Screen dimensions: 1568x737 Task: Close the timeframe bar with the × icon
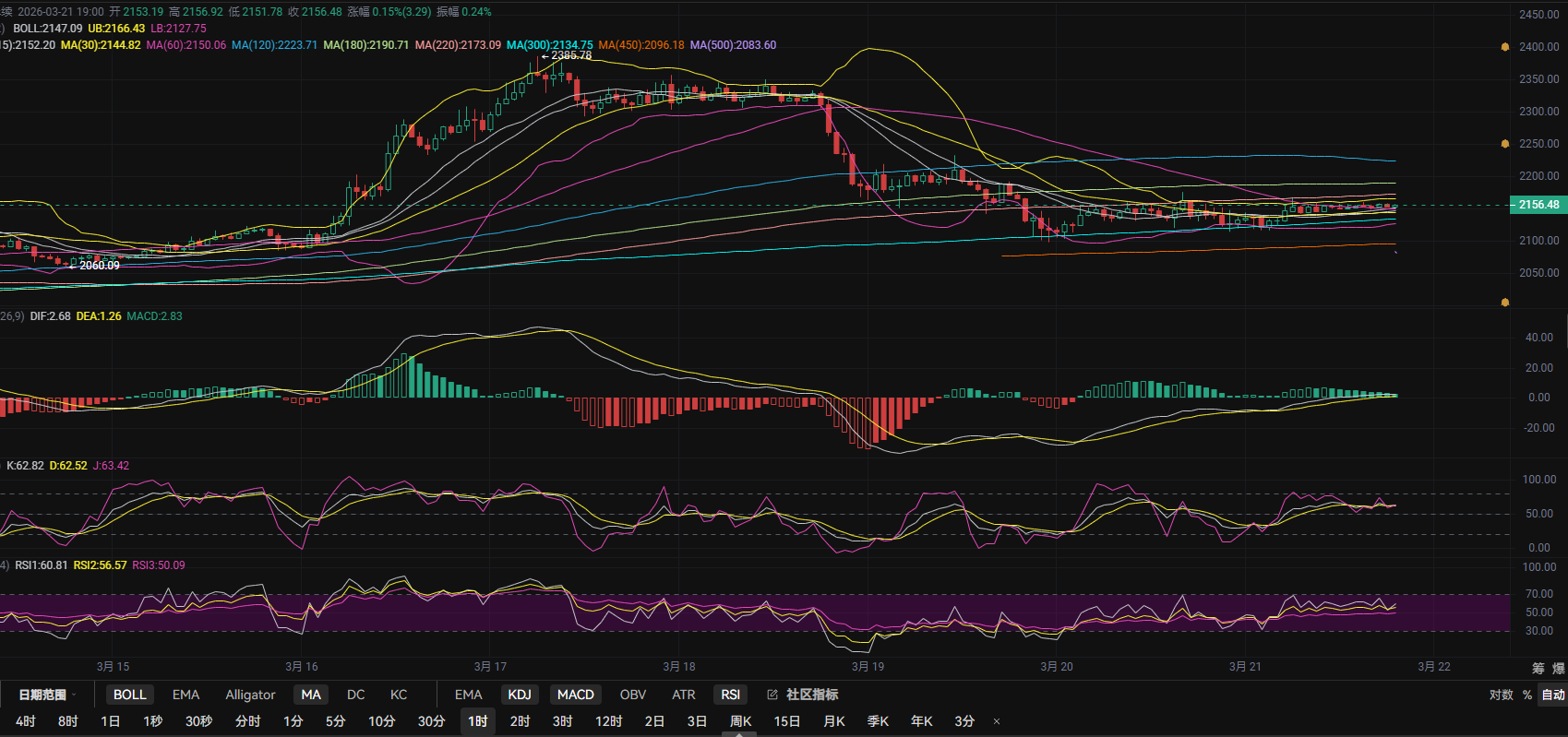(997, 721)
